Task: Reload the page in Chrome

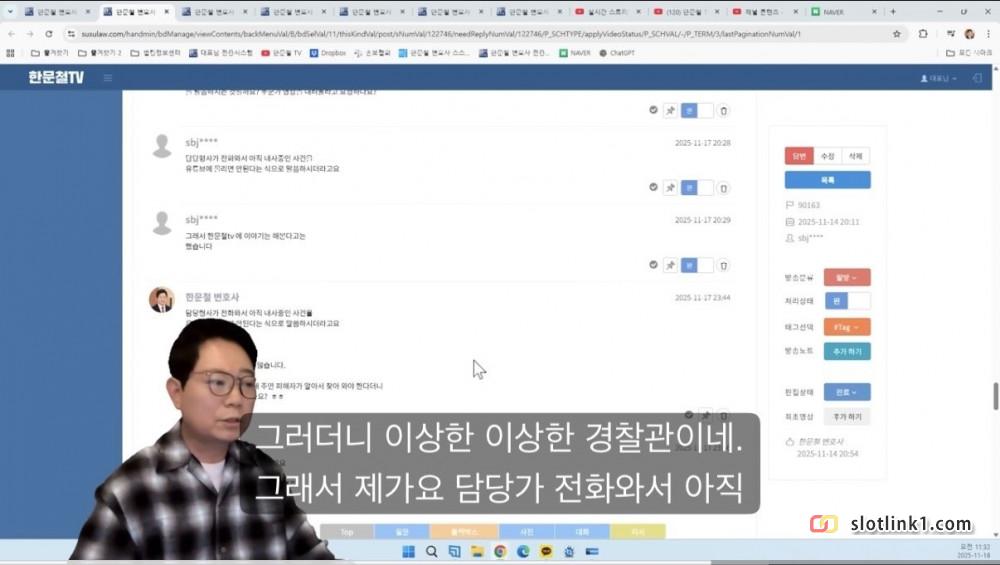Action: tap(48, 34)
